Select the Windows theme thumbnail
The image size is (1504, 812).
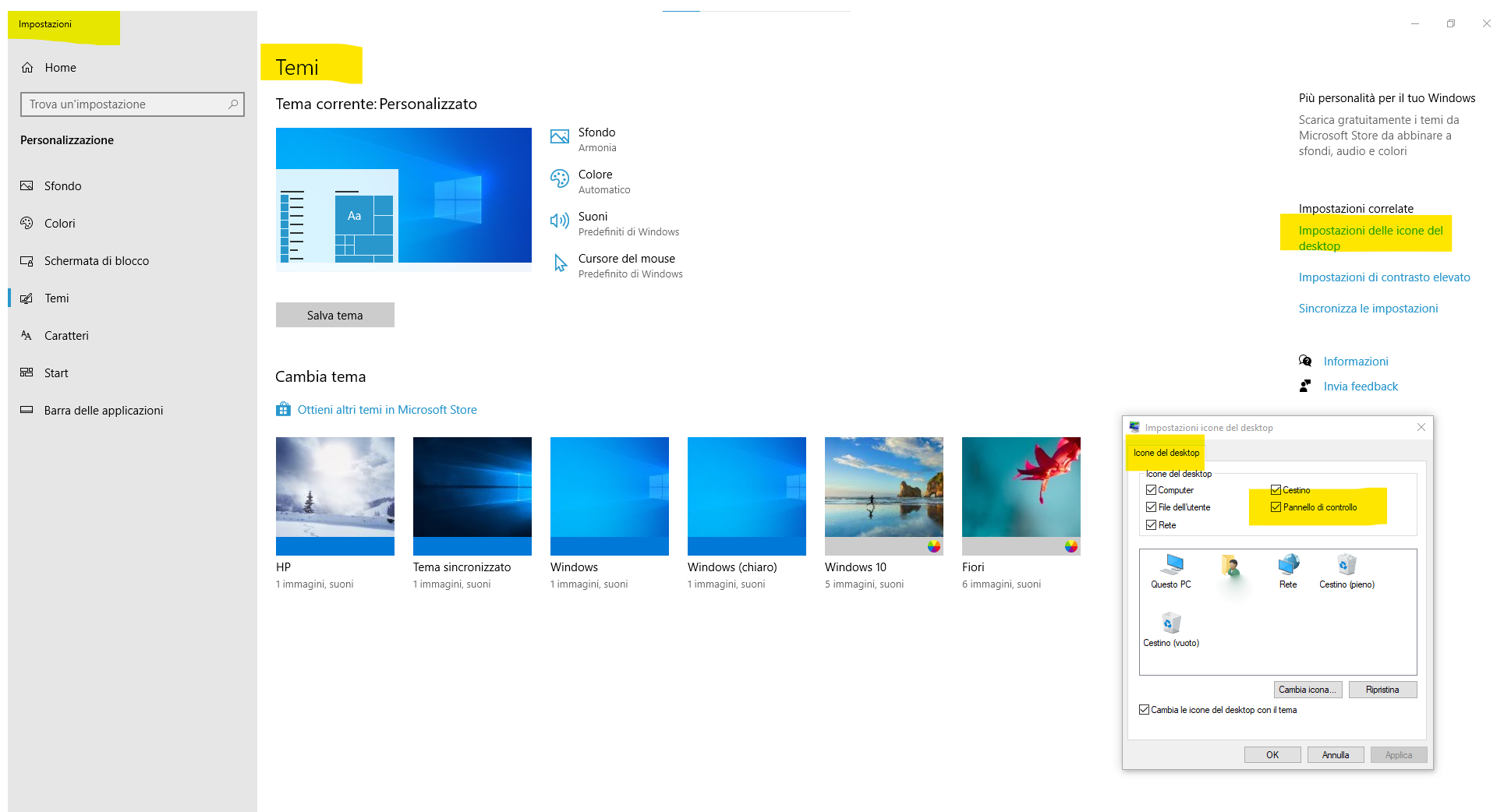[x=610, y=496]
